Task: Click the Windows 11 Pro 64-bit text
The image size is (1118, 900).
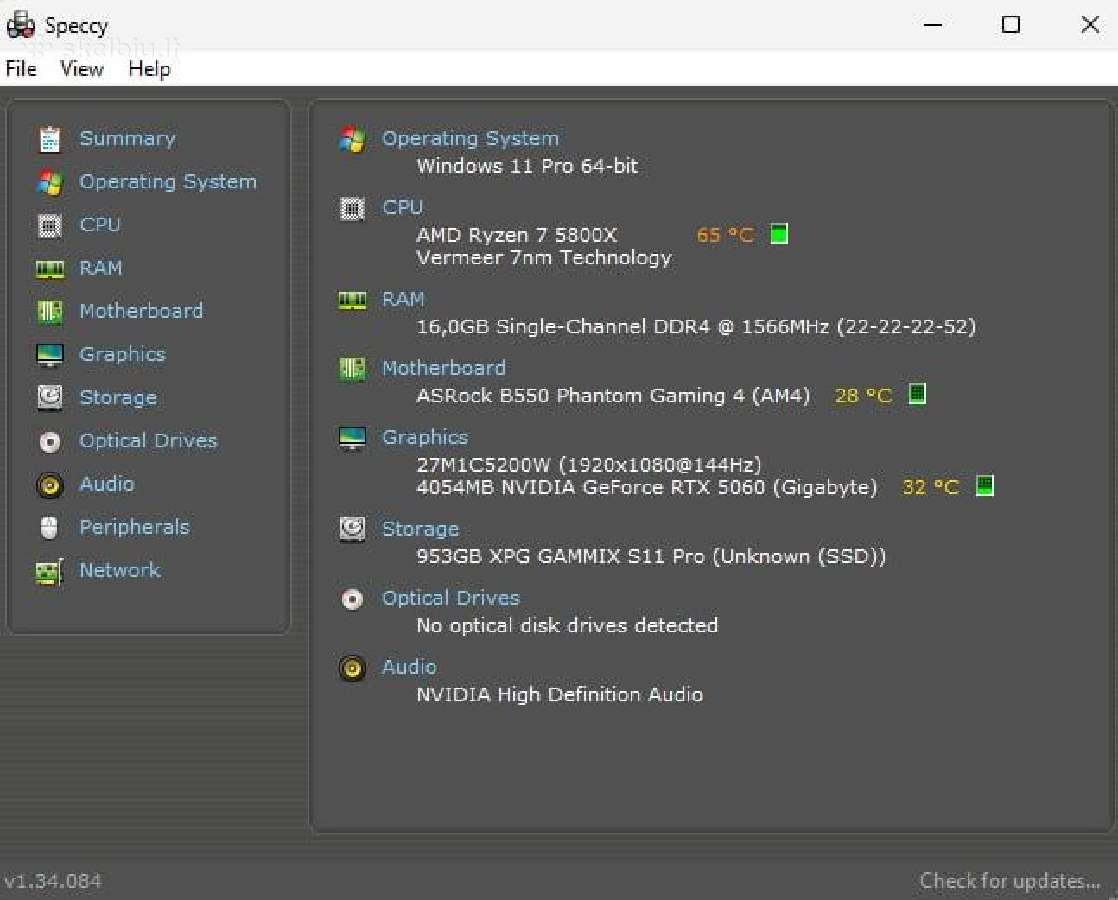Action: coord(527,166)
